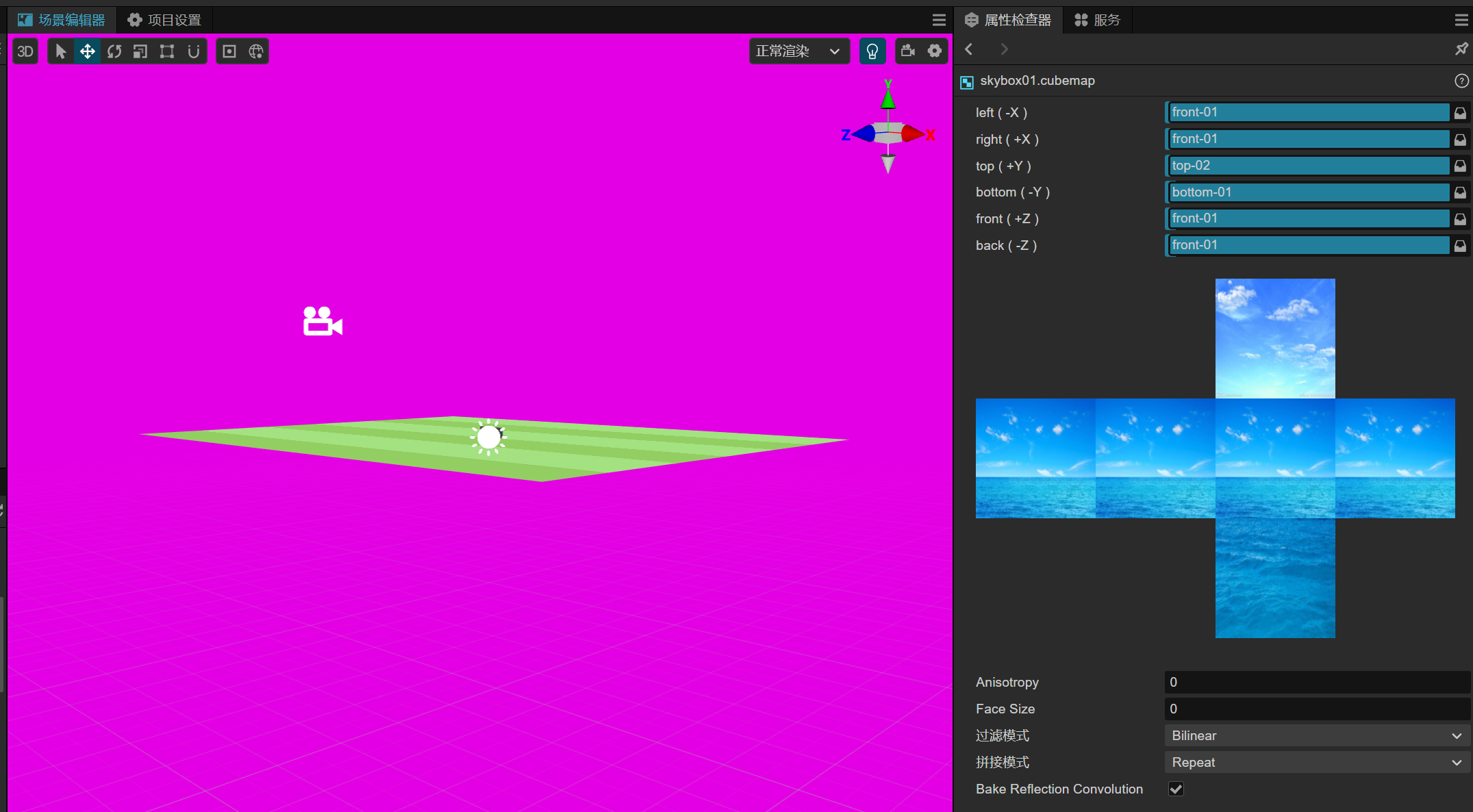Screen dimensions: 1473x812
Task: Click the pivot/center toggle icon
Action: coord(229,51)
